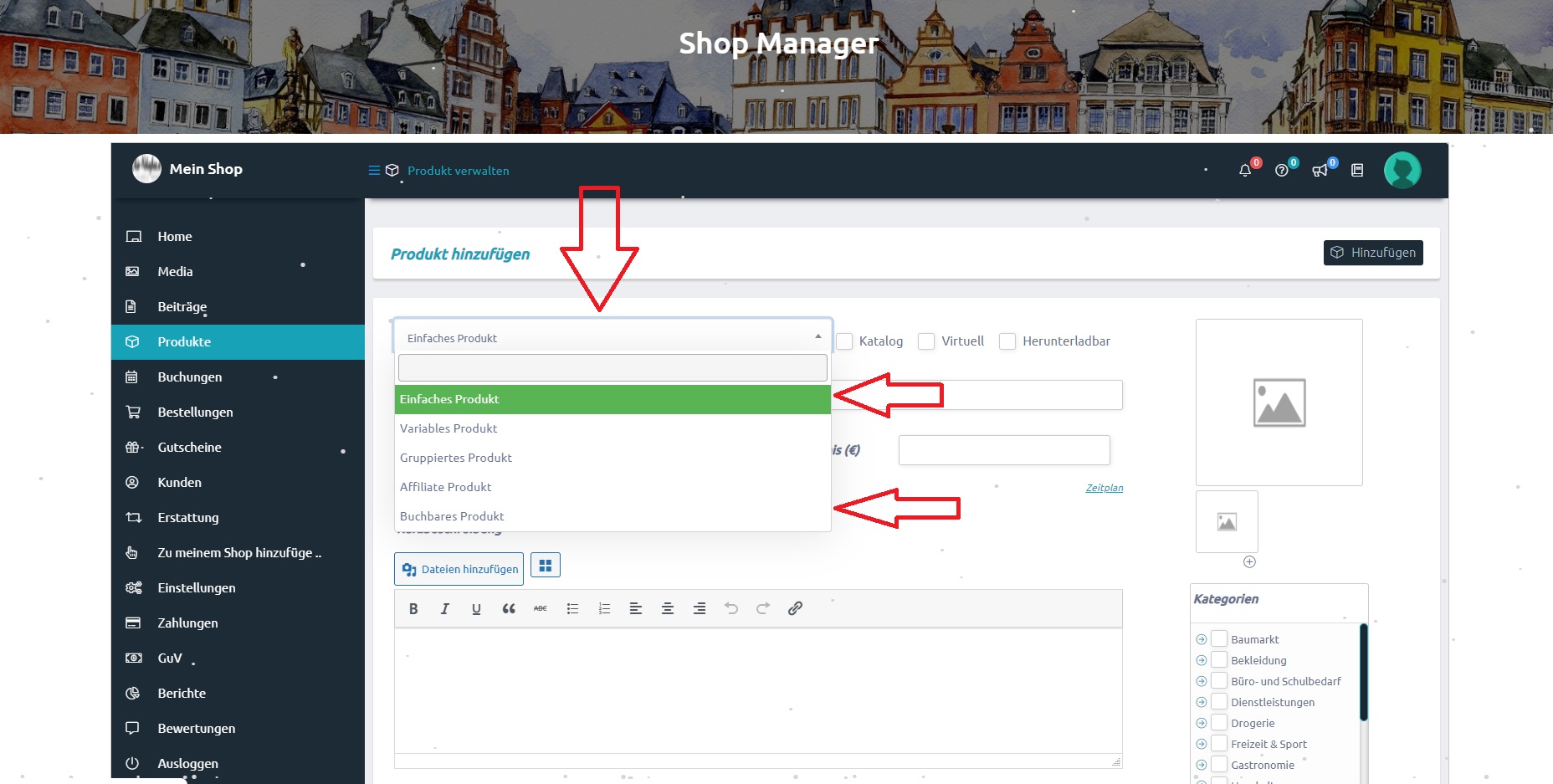Apply underline formatting in editor

pos(476,608)
